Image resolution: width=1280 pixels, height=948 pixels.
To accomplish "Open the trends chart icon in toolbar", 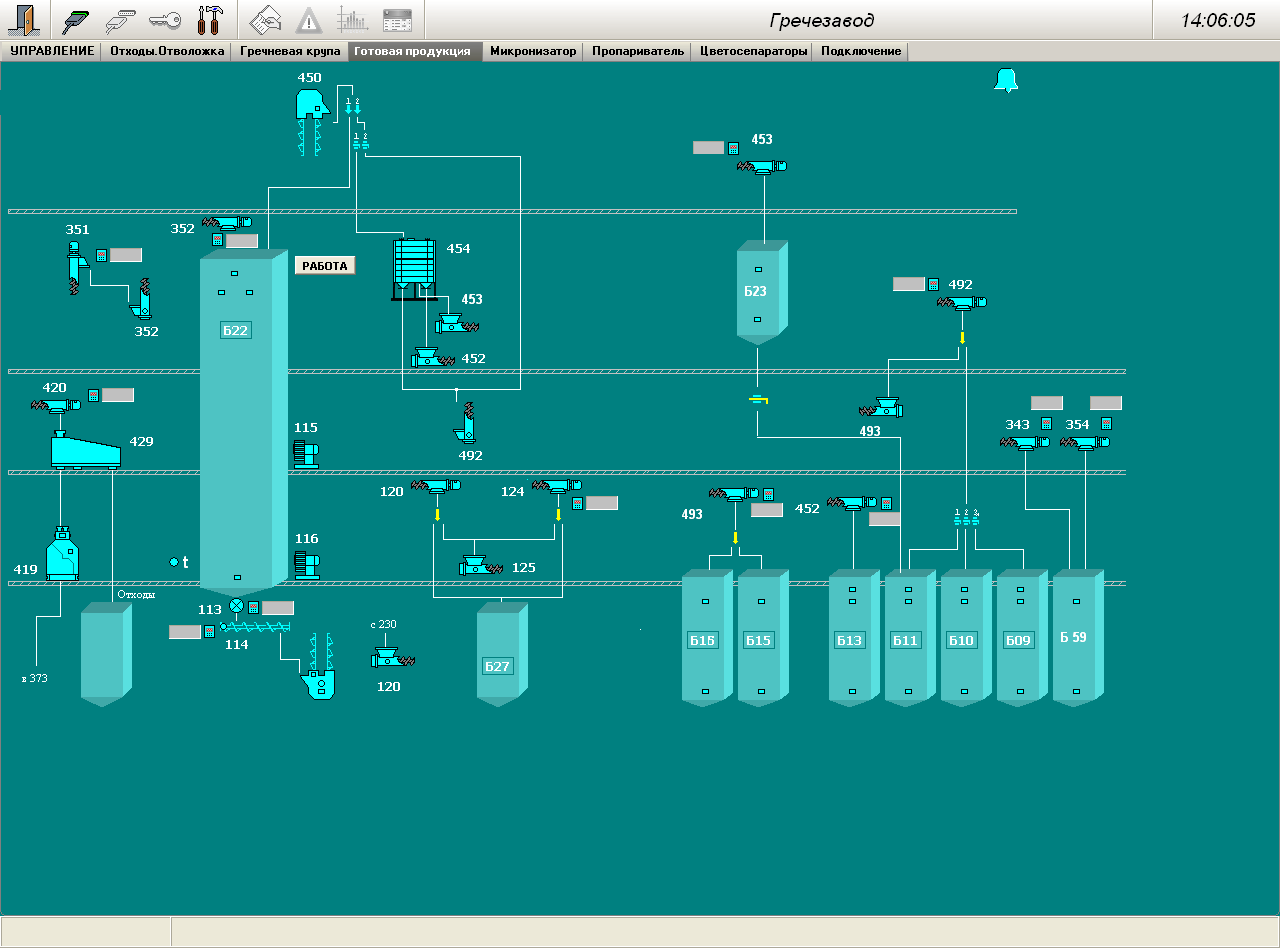I will pos(352,19).
